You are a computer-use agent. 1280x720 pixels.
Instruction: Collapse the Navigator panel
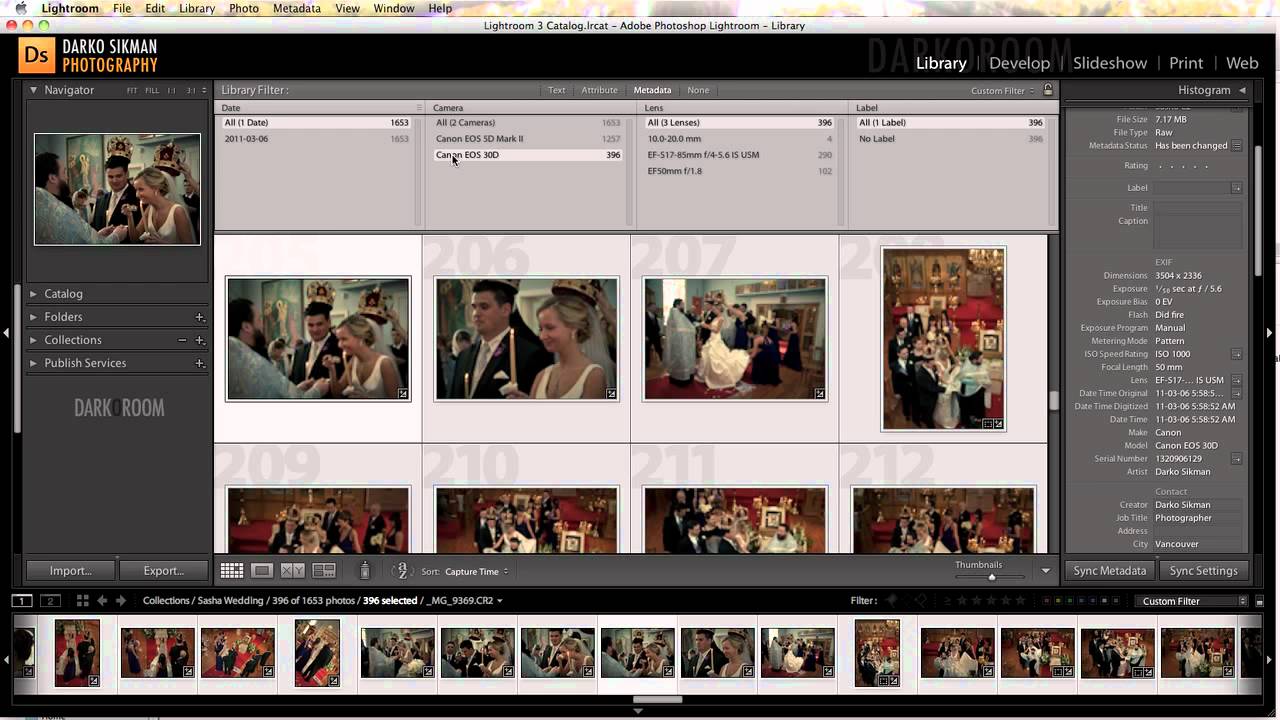[33, 90]
